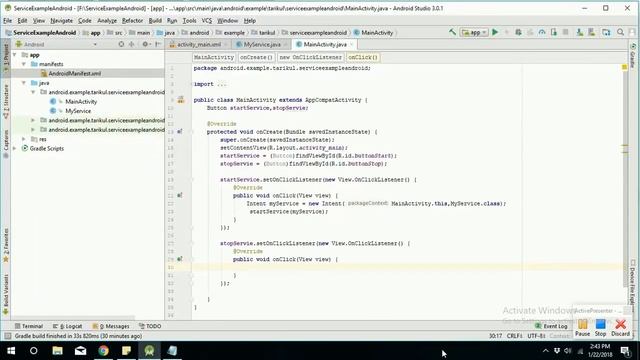This screenshot has width=640, height=360.
Task: Open the Analyze menu
Action: pos(107,20)
